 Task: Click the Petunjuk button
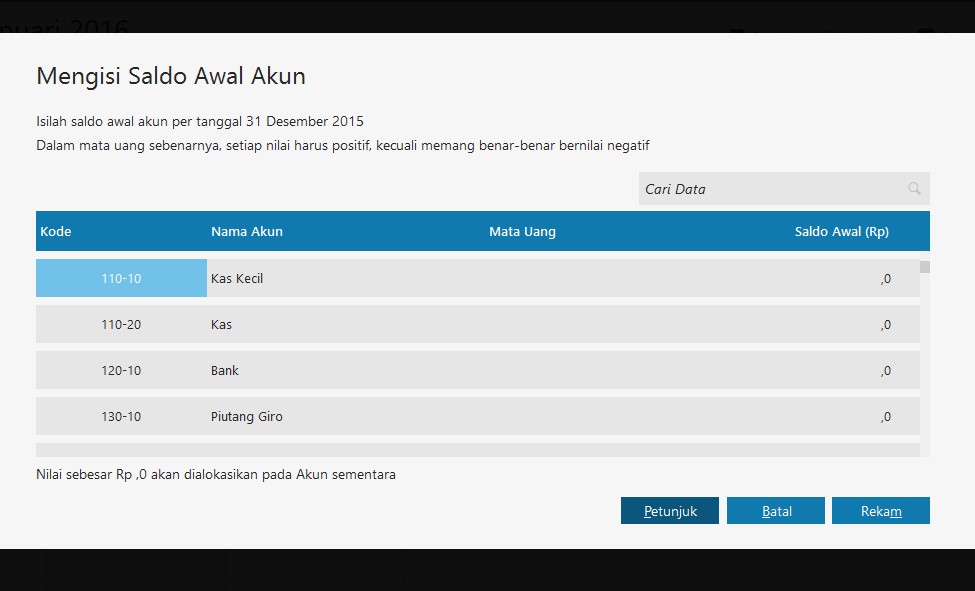point(669,510)
